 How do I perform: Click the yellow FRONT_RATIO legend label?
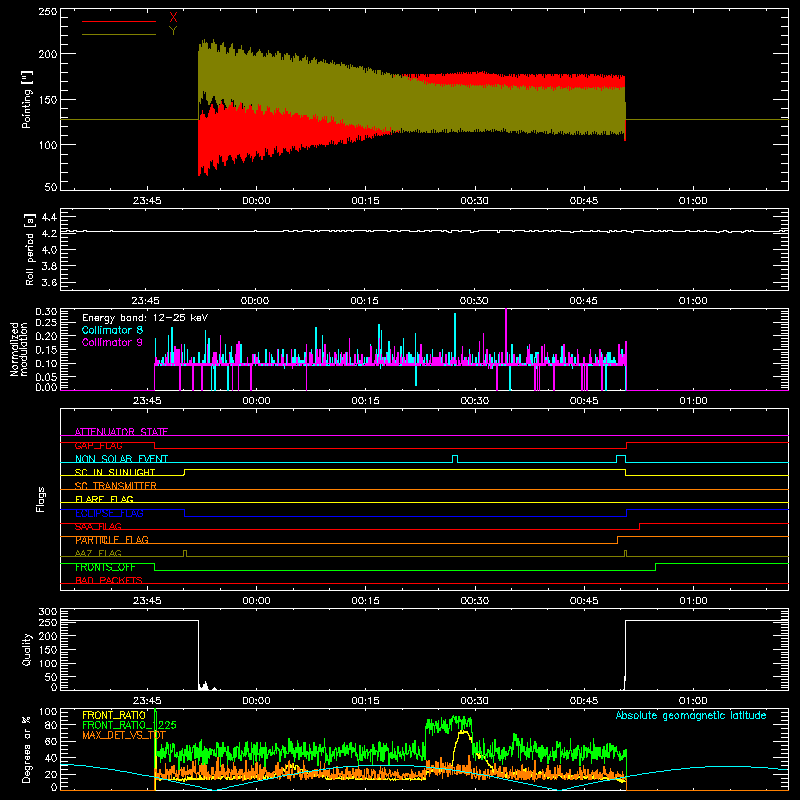coord(114,715)
